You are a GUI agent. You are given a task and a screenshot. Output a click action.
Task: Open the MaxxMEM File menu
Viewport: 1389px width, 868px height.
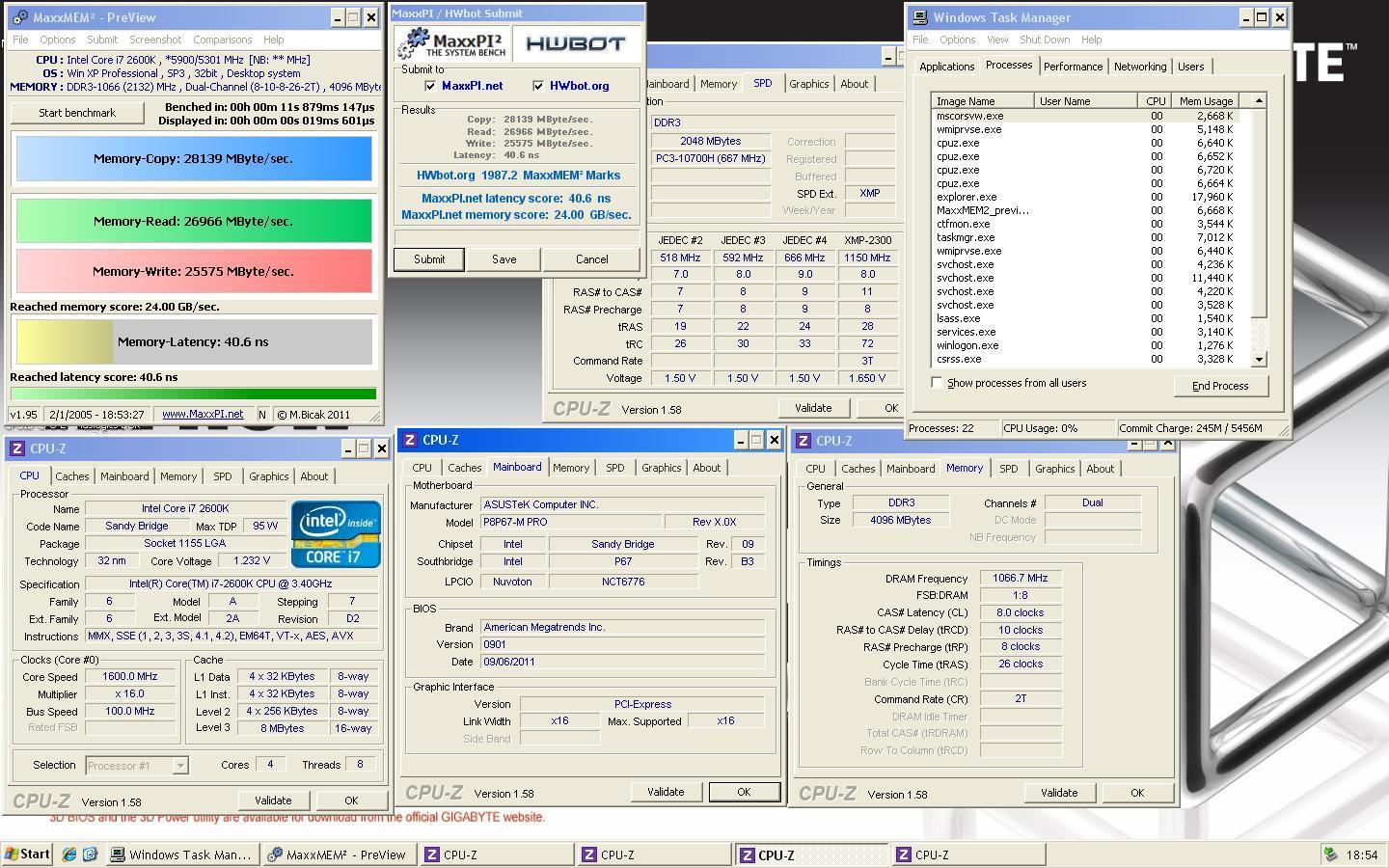tap(20, 40)
